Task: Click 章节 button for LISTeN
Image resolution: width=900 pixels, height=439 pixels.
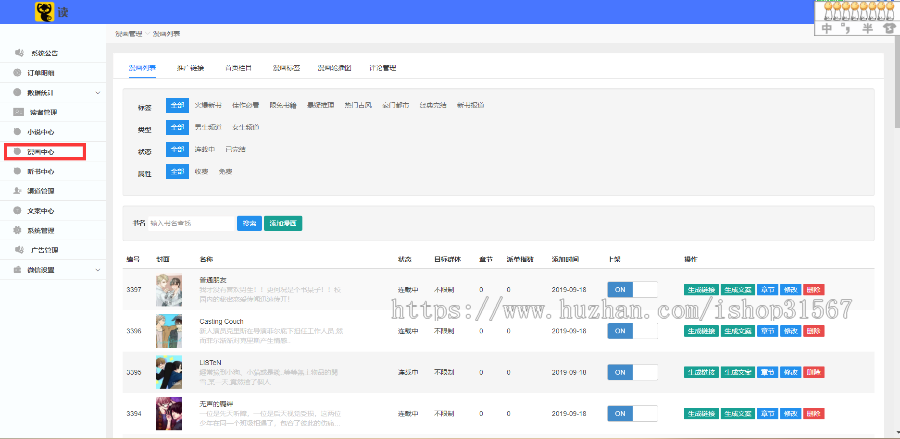Action: 767,372
